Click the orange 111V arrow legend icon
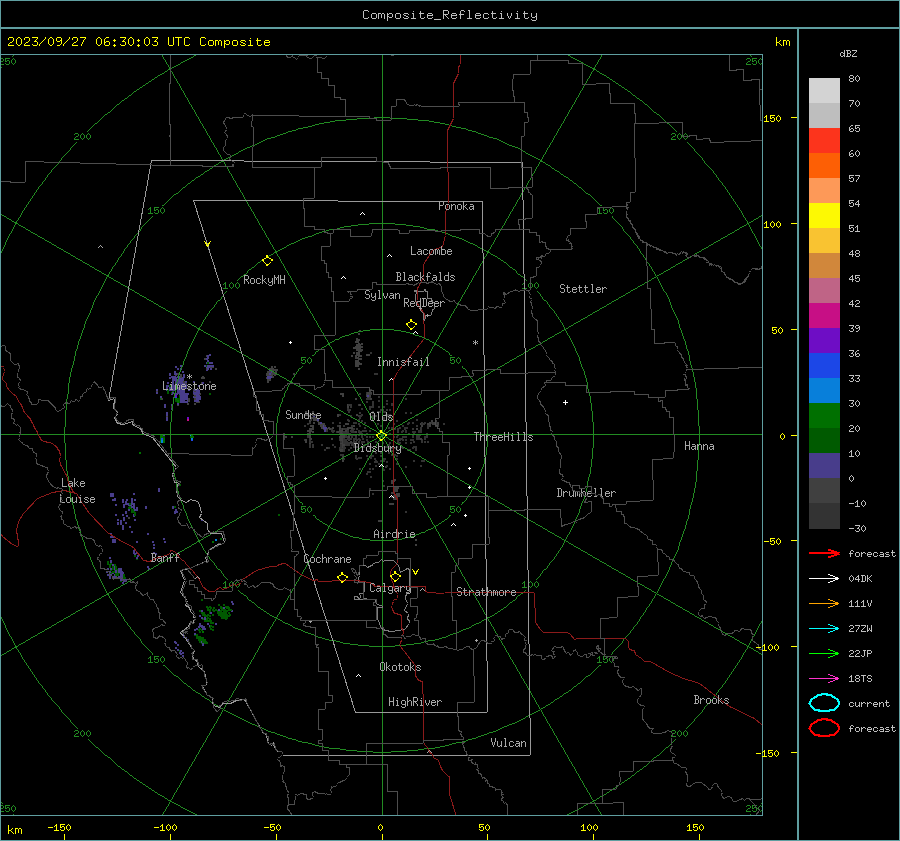The image size is (900, 841). pyautogui.click(x=824, y=603)
